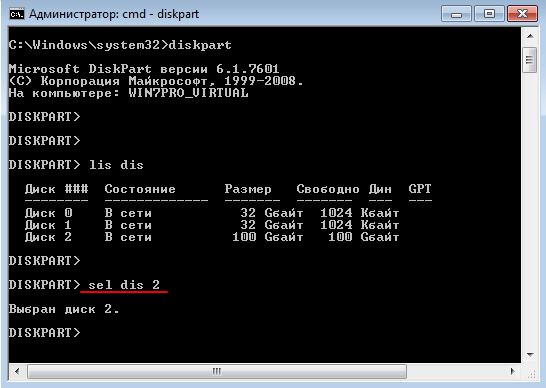Click the '1024 Кбайт' free space of Диск 1
Image resolution: width=546 pixels, height=388 pixels.
(x=360, y=225)
